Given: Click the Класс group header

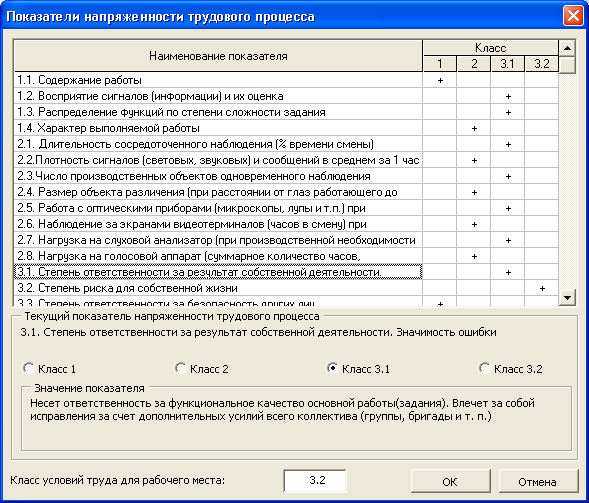Looking at the screenshot, I should pyautogui.click(x=491, y=48).
